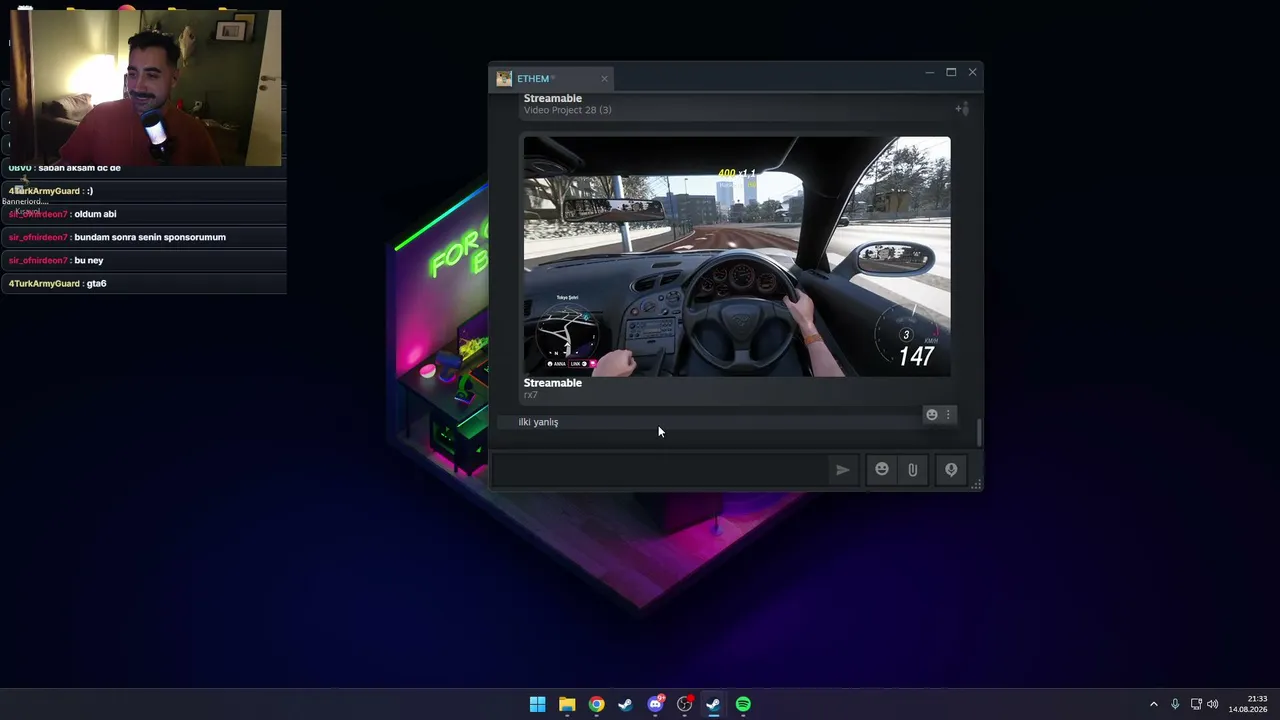1280x720 pixels.
Task: Play the rx7 Streamable video preview
Action: pos(737,256)
